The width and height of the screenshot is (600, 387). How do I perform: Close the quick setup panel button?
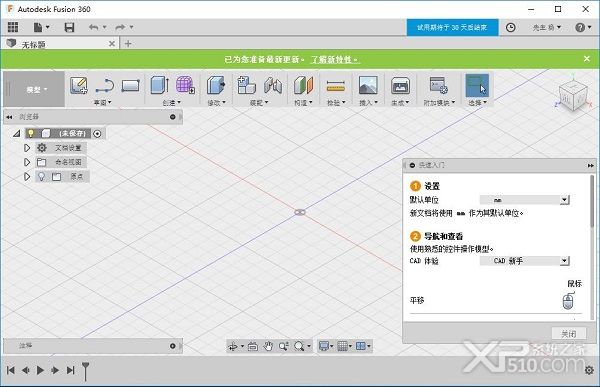[x=569, y=334]
